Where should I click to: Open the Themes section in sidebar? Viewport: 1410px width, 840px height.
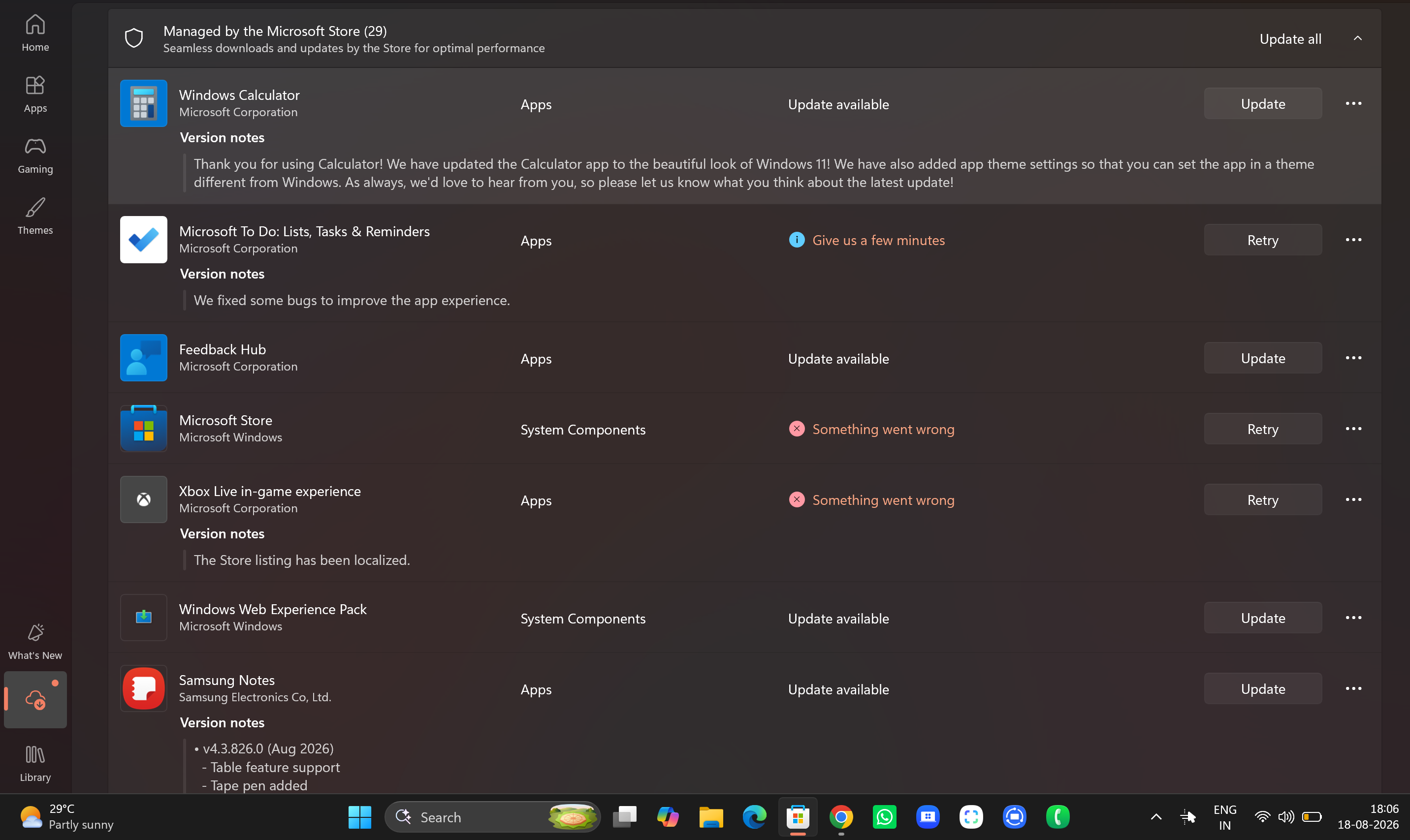coord(35,216)
